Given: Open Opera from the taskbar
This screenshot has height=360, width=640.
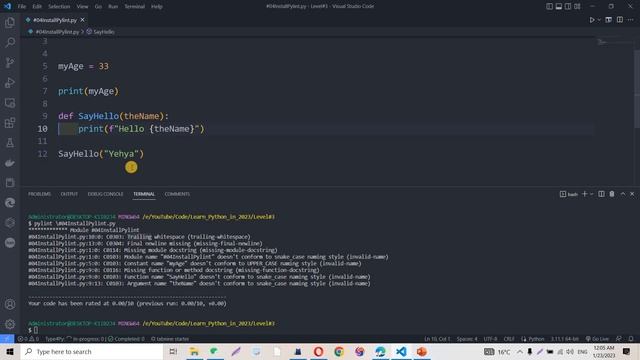Looking at the screenshot, I should point(318,351).
